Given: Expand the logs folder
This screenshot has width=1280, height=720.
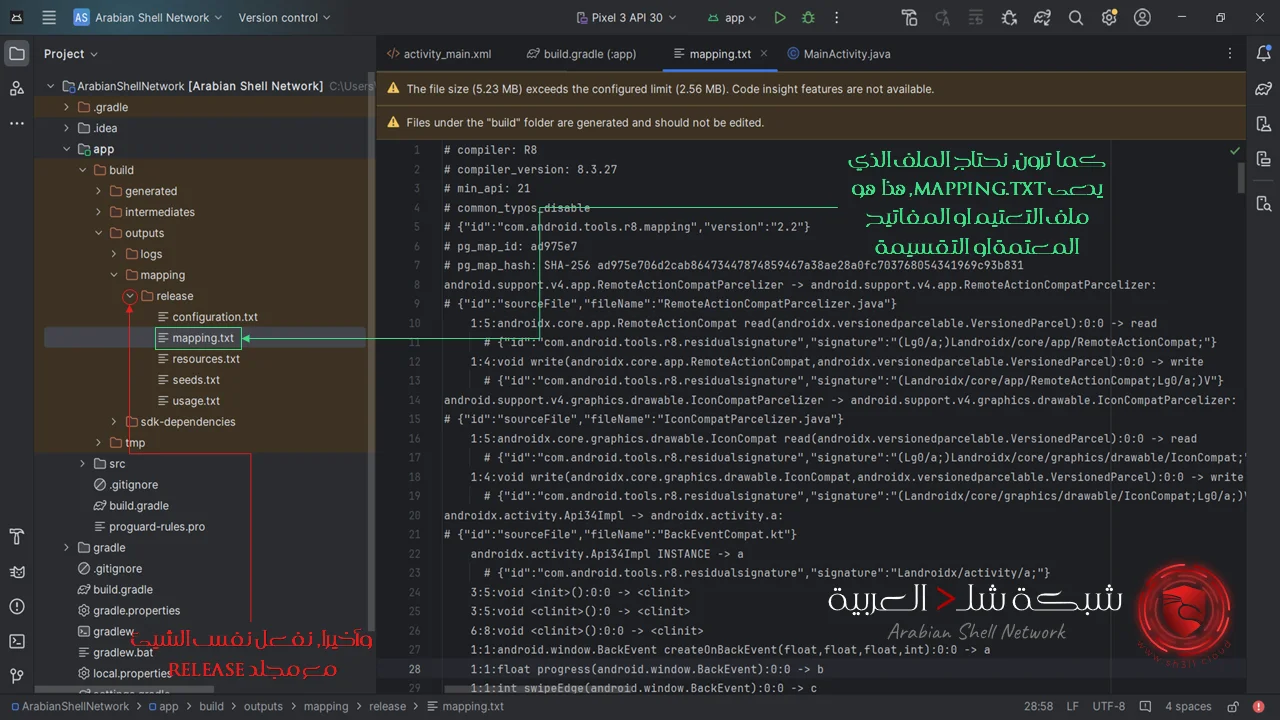Looking at the screenshot, I should point(115,254).
